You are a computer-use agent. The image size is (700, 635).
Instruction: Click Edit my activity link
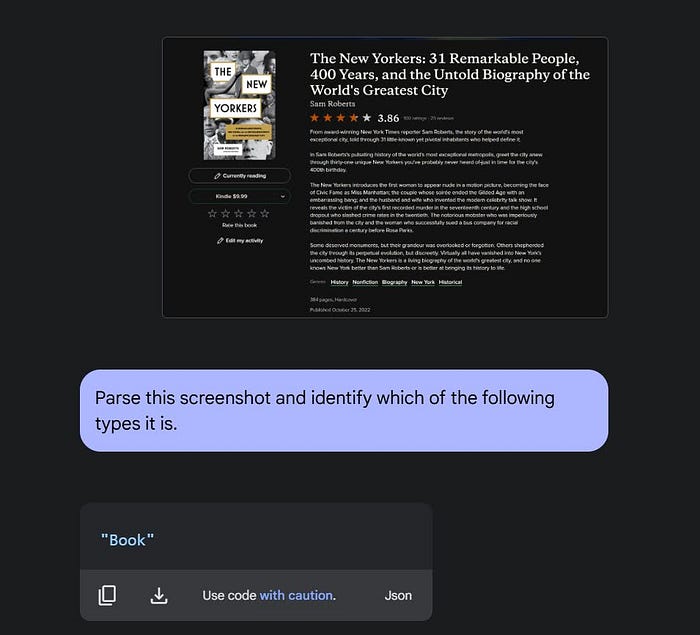[x=240, y=241]
